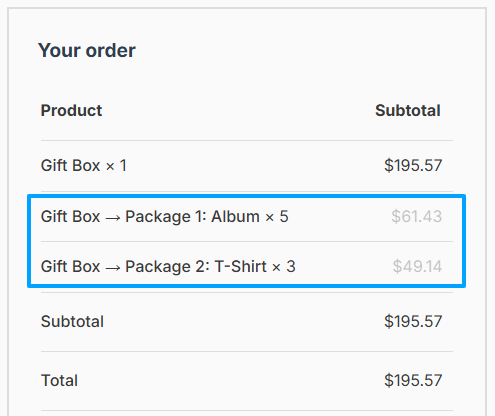This screenshot has height=416, width=495.
Task: Select the Package 1: Album × 5 row
Action: point(247,217)
